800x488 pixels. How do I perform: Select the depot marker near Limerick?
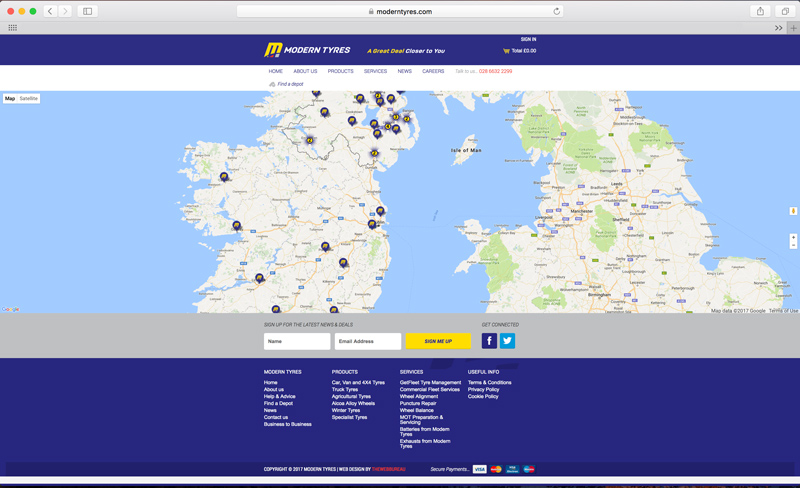coord(260,278)
